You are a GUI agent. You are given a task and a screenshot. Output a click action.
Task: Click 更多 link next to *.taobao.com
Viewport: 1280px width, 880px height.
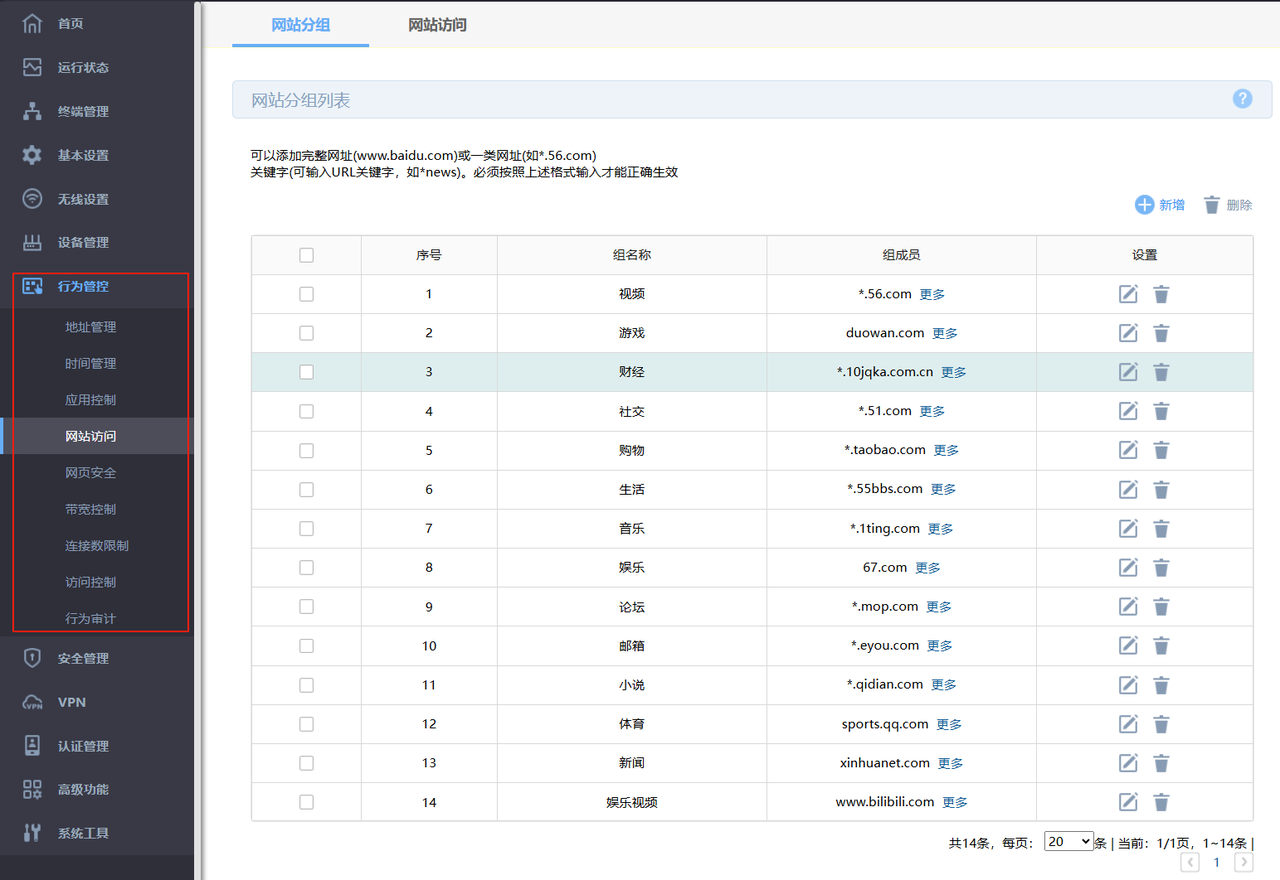946,451
